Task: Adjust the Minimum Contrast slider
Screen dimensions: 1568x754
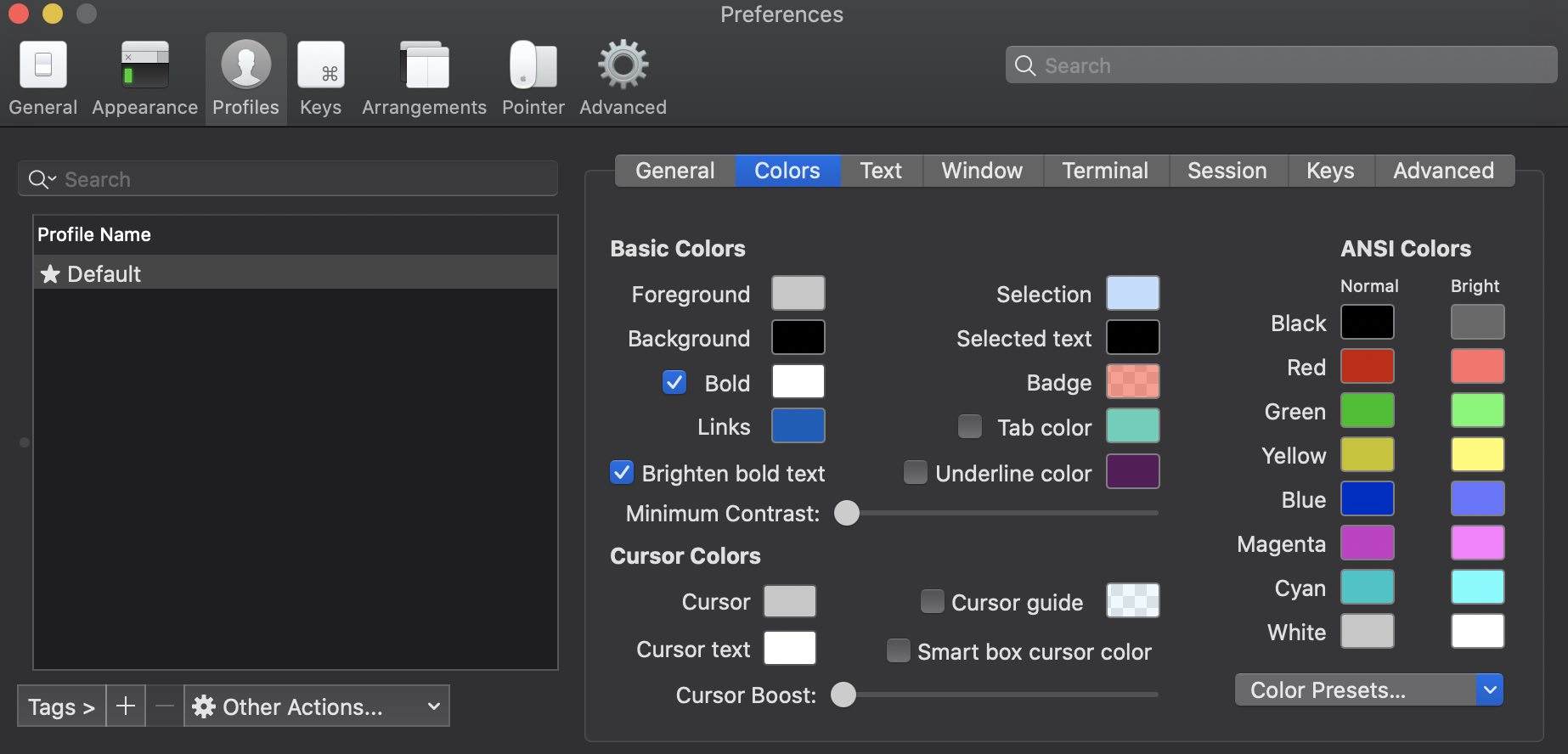Action: [x=847, y=513]
